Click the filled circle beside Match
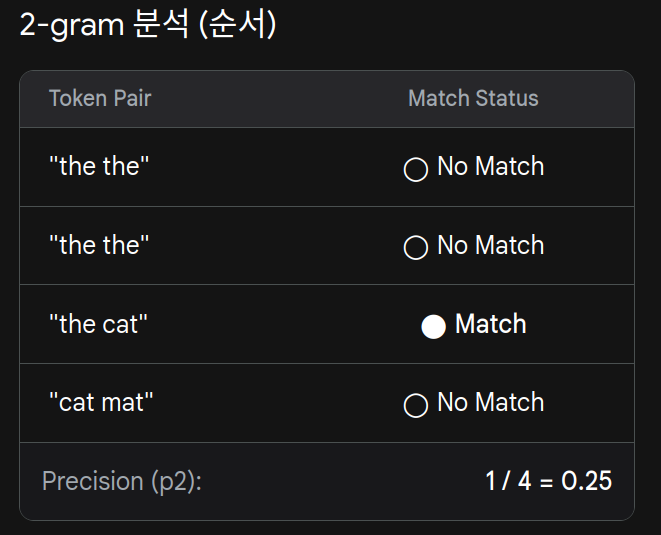This screenshot has width=661, height=535. (x=433, y=326)
